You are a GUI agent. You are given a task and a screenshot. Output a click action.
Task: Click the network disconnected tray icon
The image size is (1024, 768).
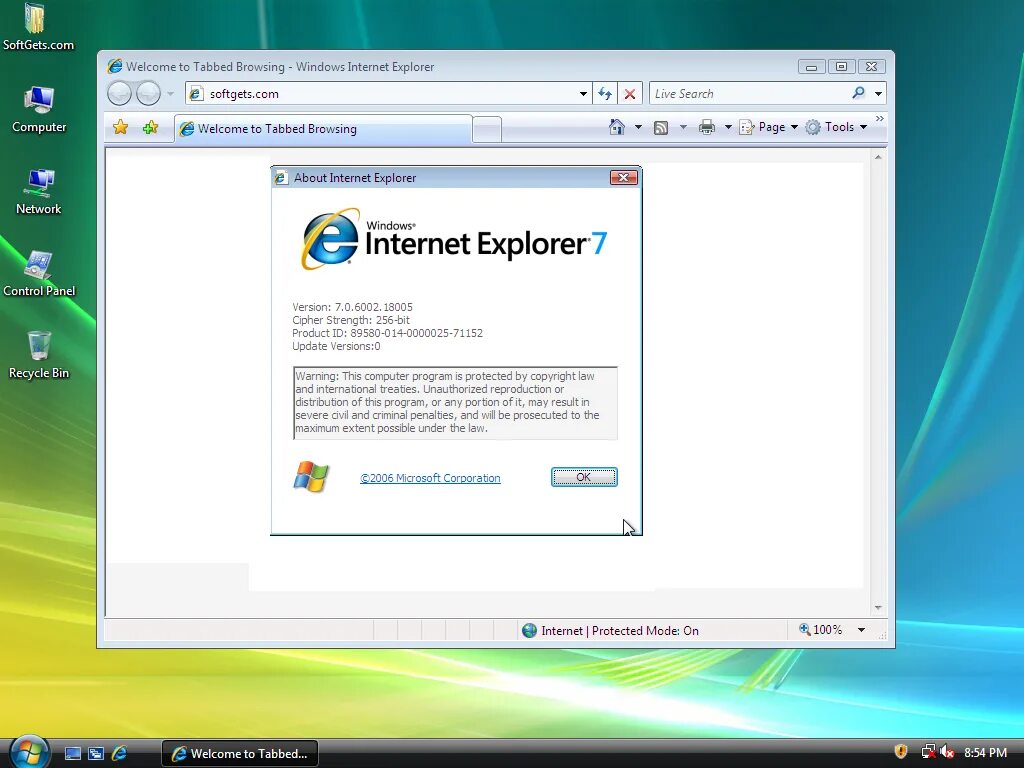click(927, 752)
